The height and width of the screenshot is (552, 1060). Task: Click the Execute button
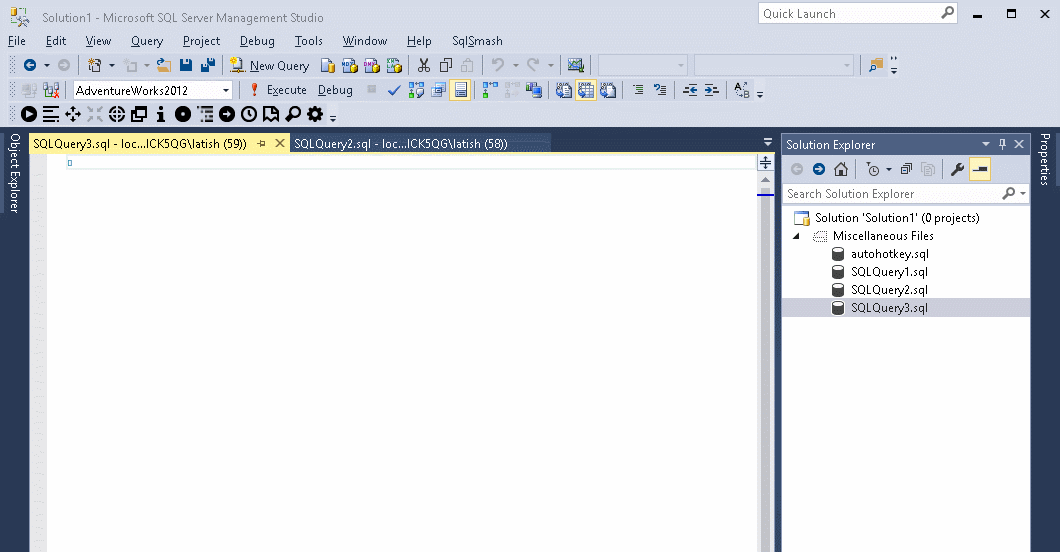(x=278, y=90)
